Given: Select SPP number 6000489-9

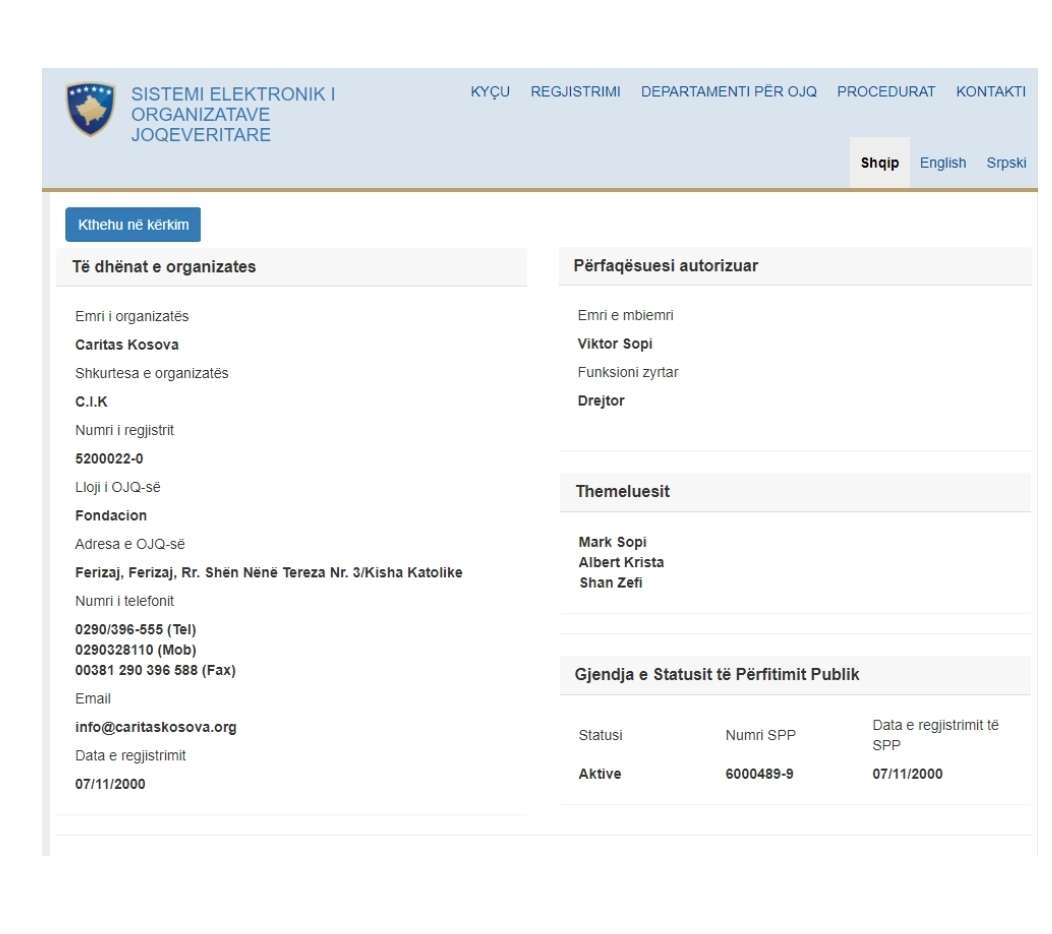Looking at the screenshot, I should pos(759,774).
